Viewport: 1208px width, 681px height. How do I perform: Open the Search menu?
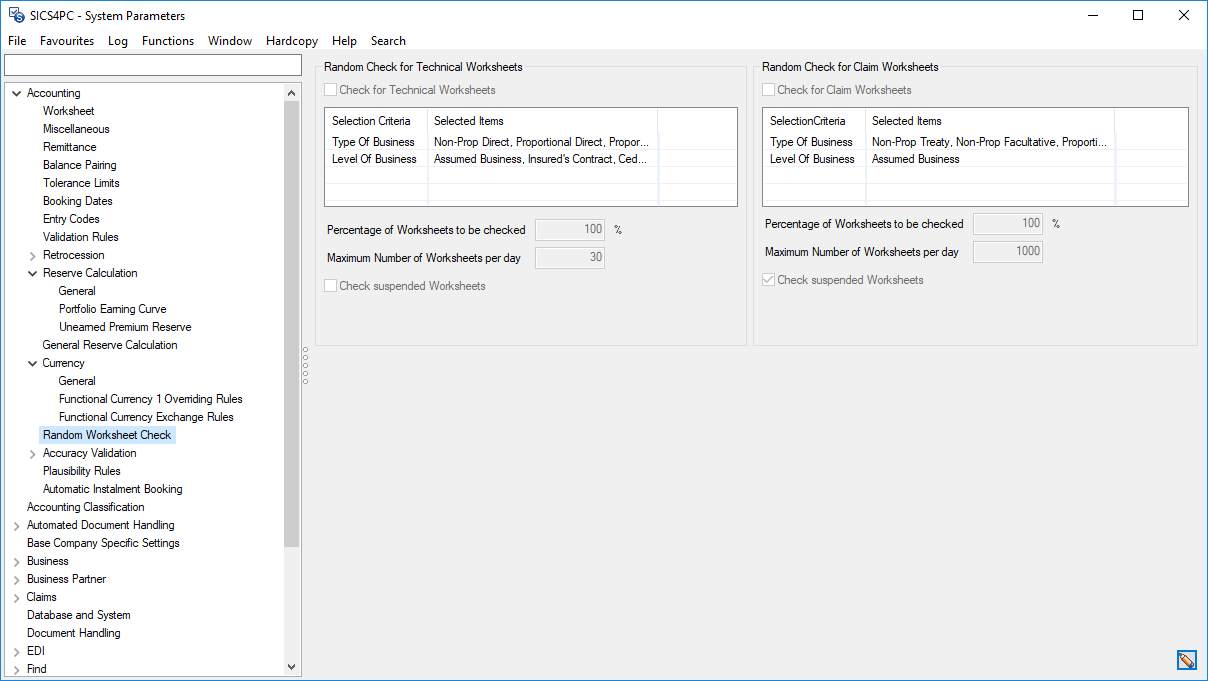point(388,41)
